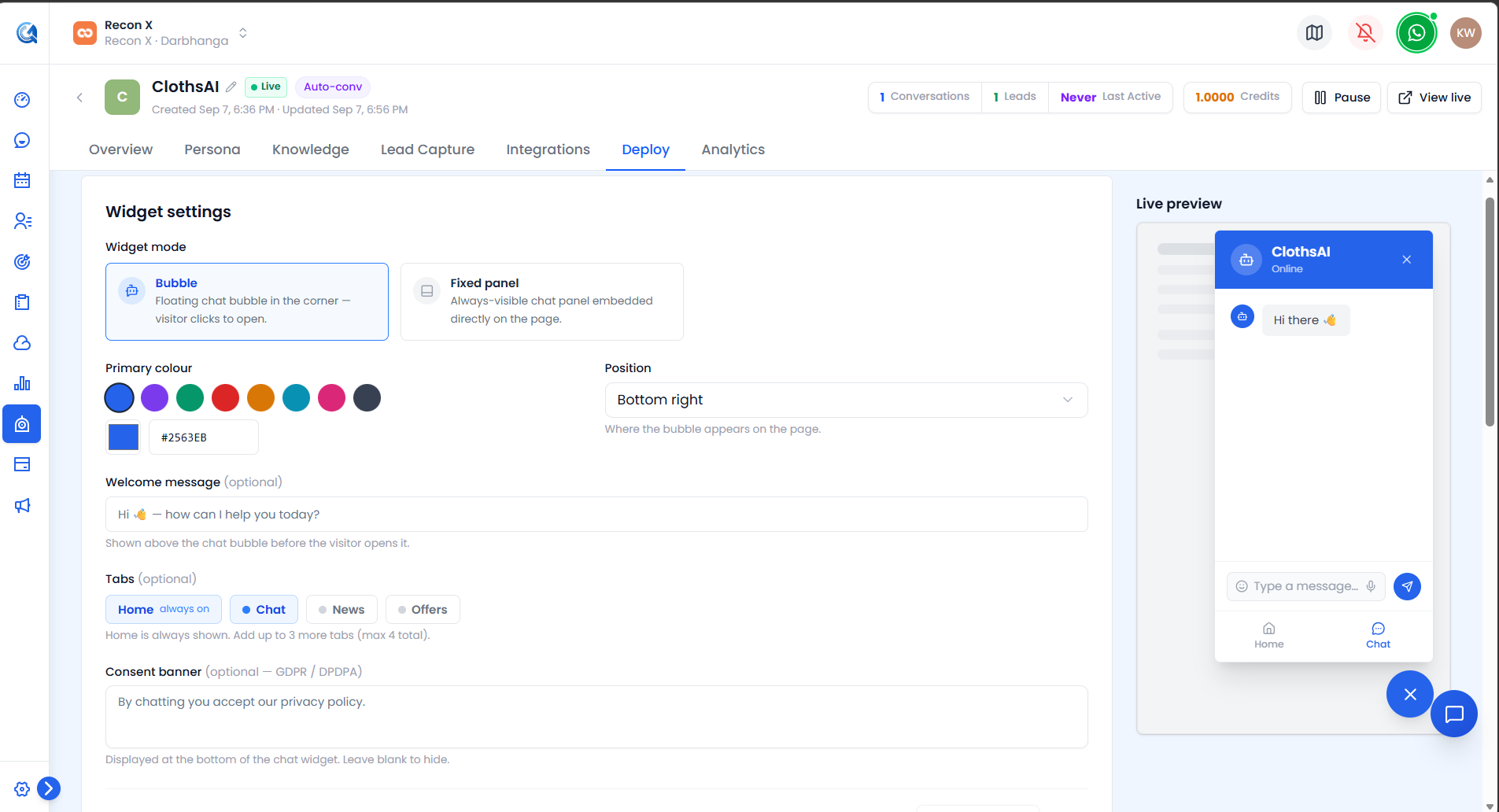Image resolution: width=1499 pixels, height=812 pixels.
Task: Open the clipboard icon in the sidebar
Action: point(22,302)
